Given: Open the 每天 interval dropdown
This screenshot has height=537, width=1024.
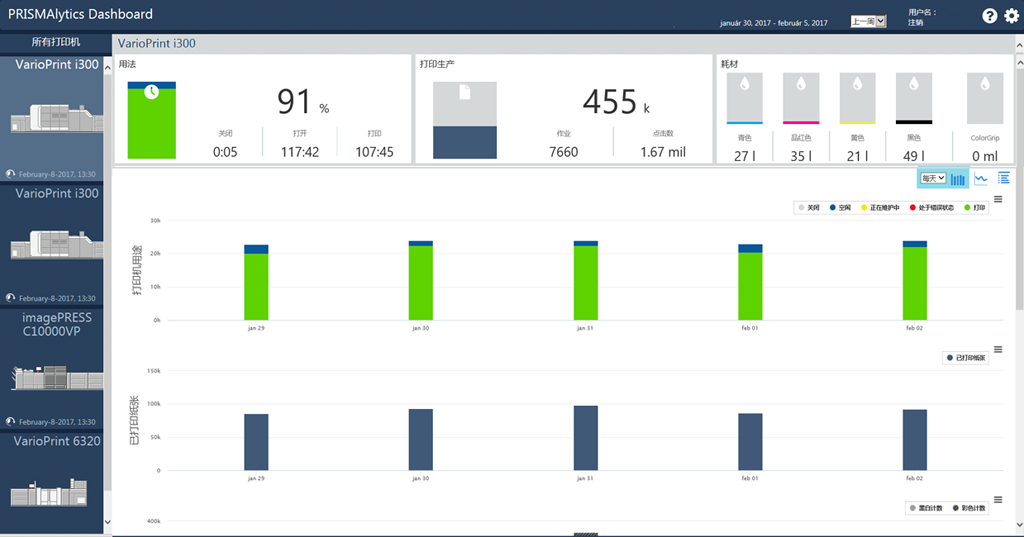Looking at the screenshot, I should (x=933, y=178).
